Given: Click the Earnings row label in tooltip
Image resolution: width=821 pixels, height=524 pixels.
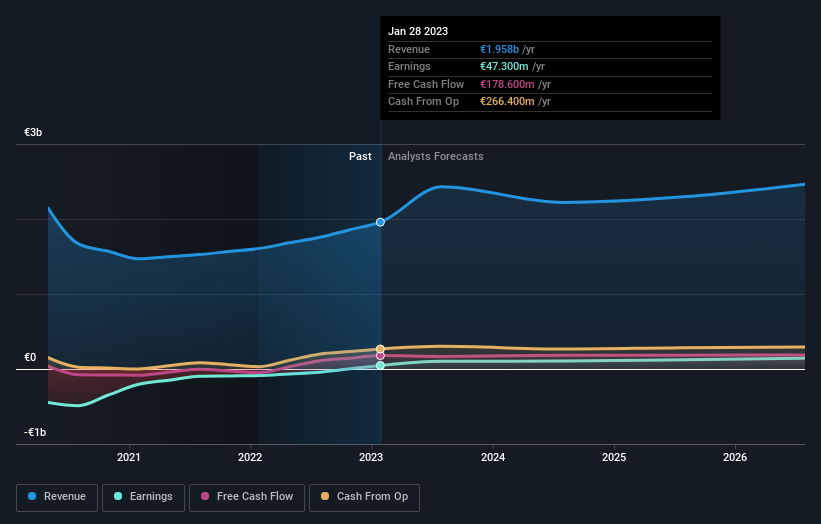Looking at the screenshot, I should tap(409, 66).
